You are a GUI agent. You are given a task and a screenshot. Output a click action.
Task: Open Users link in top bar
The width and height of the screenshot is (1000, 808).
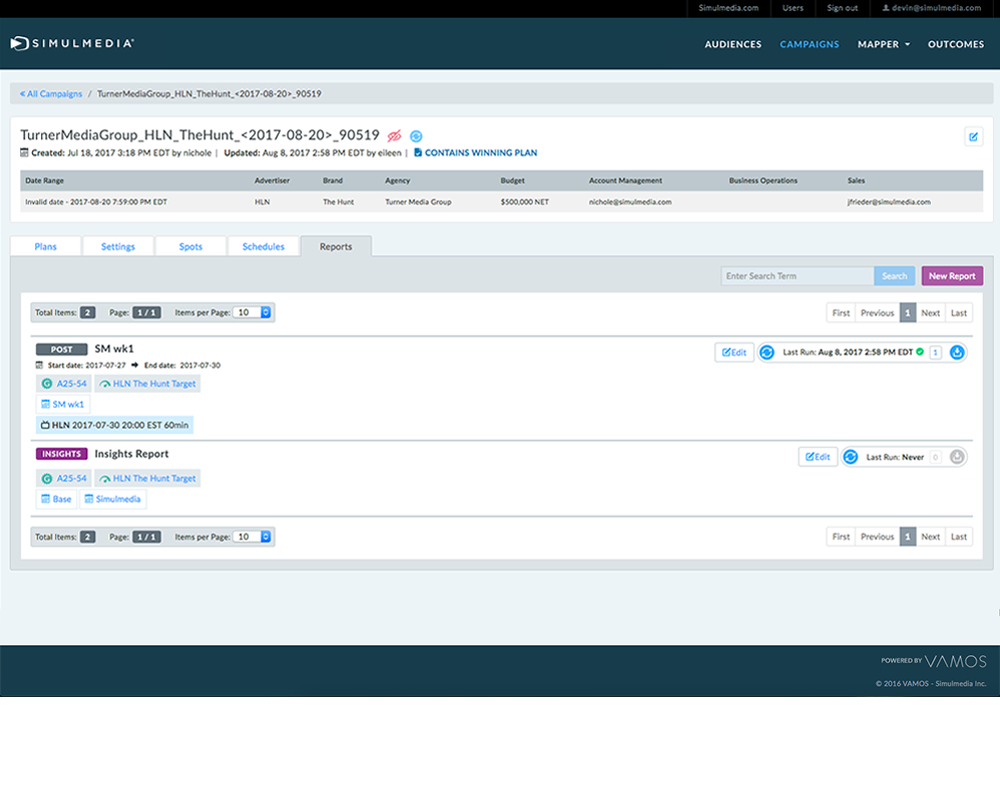point(793,8)
